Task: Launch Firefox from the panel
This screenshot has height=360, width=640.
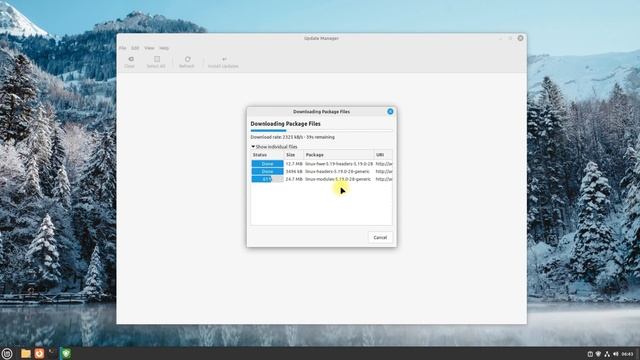Action: 39,353
